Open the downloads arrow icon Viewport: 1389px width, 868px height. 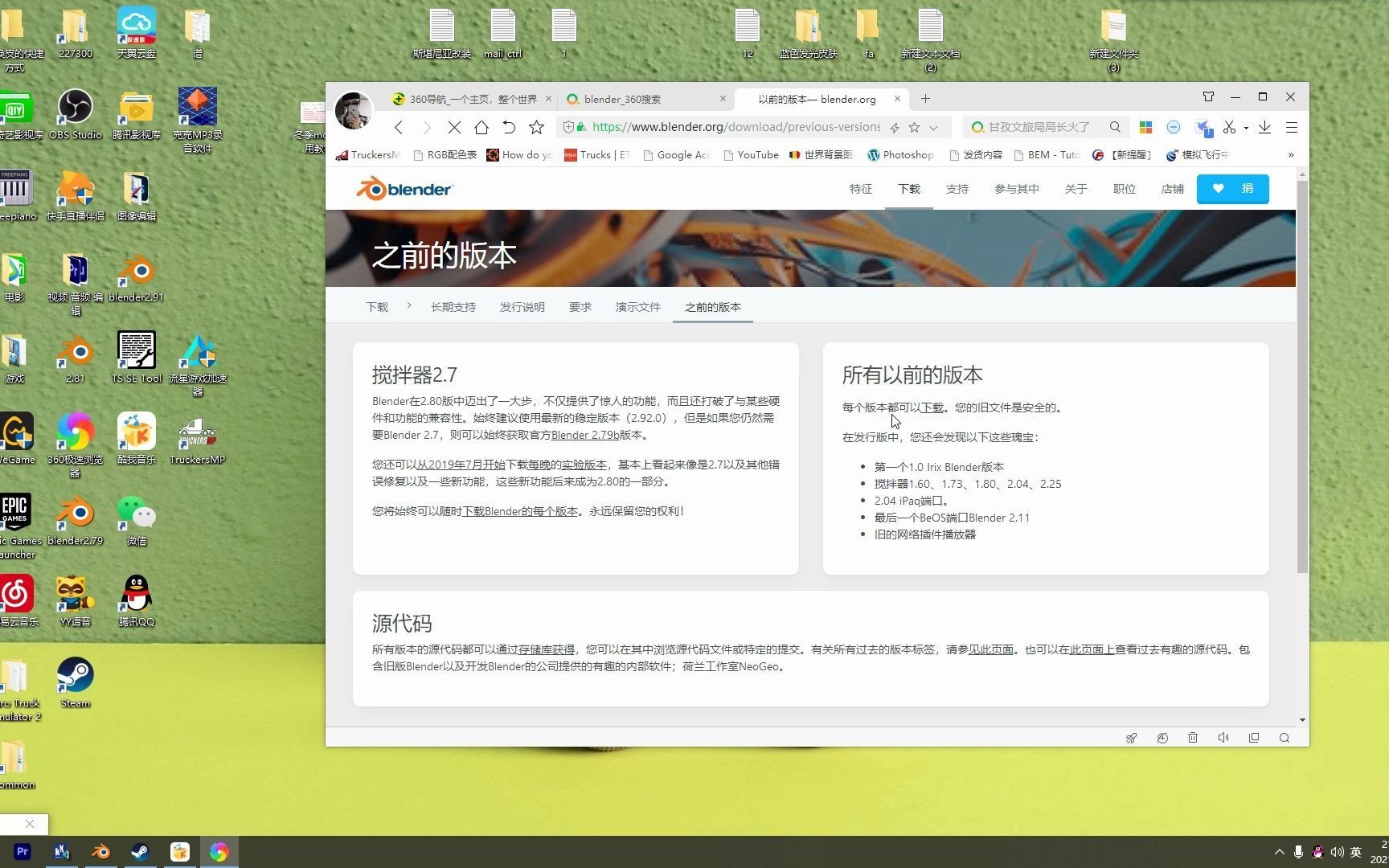coord(1264,127)
